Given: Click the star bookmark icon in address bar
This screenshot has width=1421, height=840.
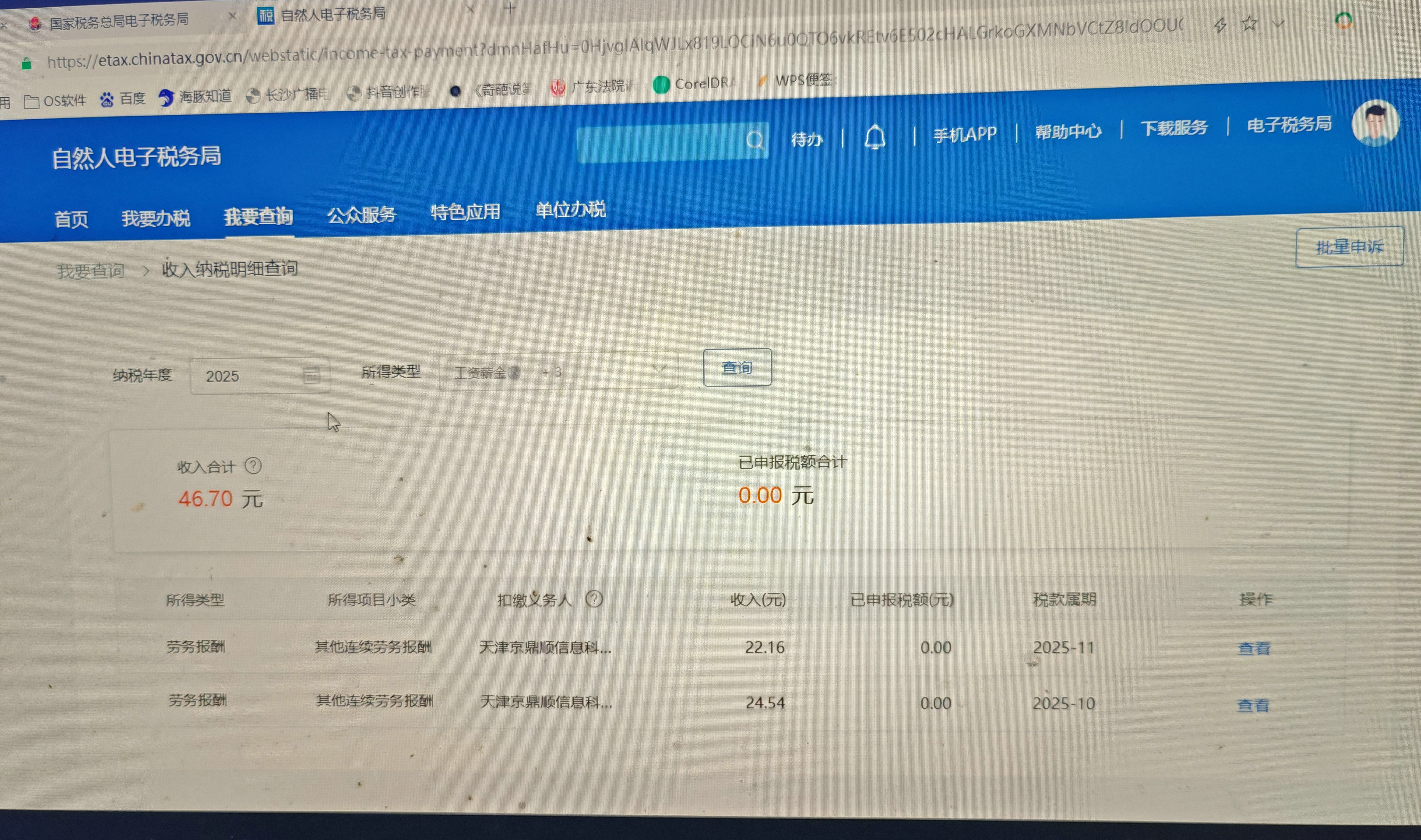Looking at the screenshot, I should click(x=1250, y=24).
